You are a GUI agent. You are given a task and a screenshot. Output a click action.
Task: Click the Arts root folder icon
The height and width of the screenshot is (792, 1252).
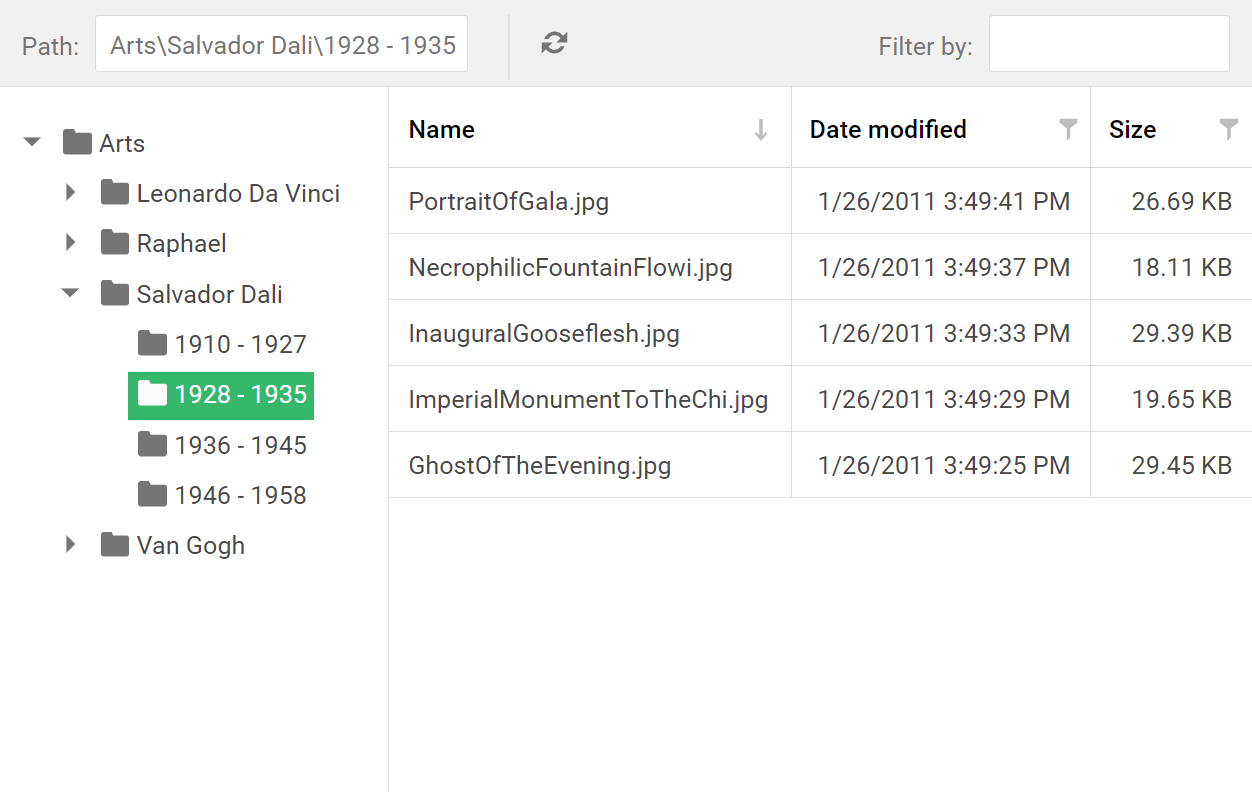click(77, 143)
